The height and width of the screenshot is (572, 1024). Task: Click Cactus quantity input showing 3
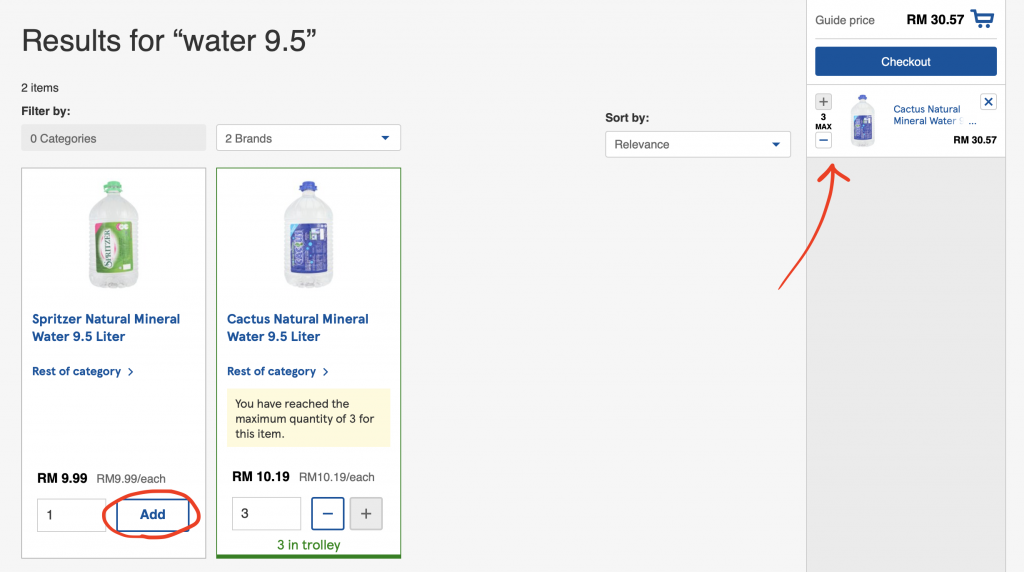266,513
